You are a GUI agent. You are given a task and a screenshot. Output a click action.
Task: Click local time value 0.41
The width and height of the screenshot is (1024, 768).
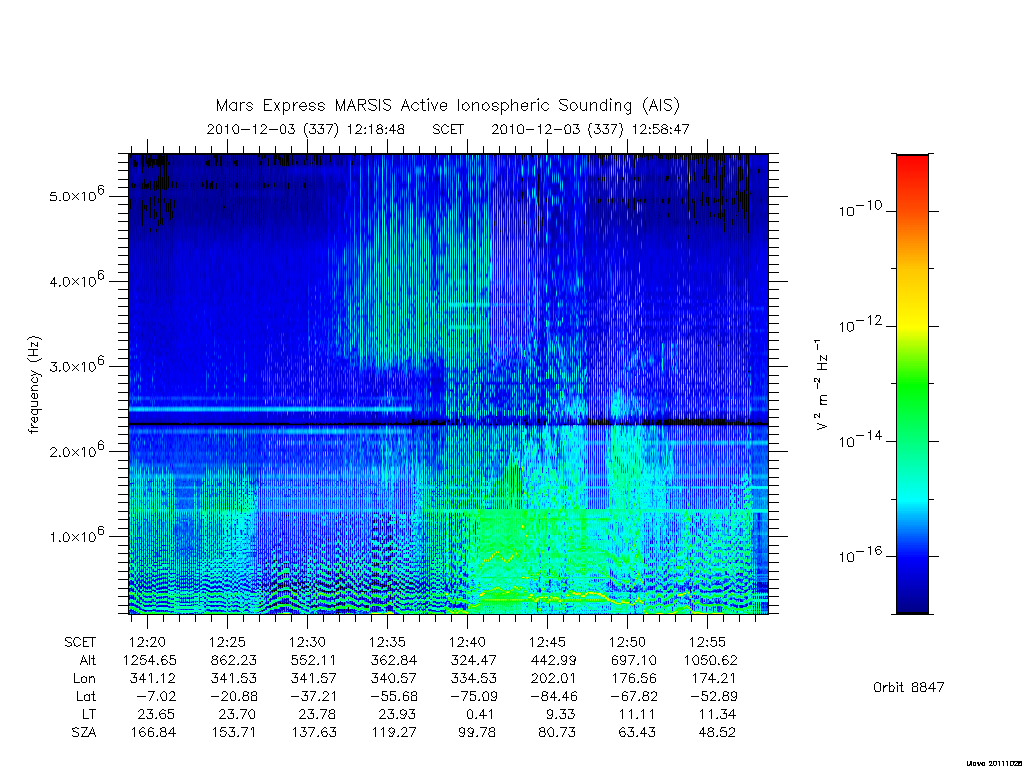click(x=481, y=714)
